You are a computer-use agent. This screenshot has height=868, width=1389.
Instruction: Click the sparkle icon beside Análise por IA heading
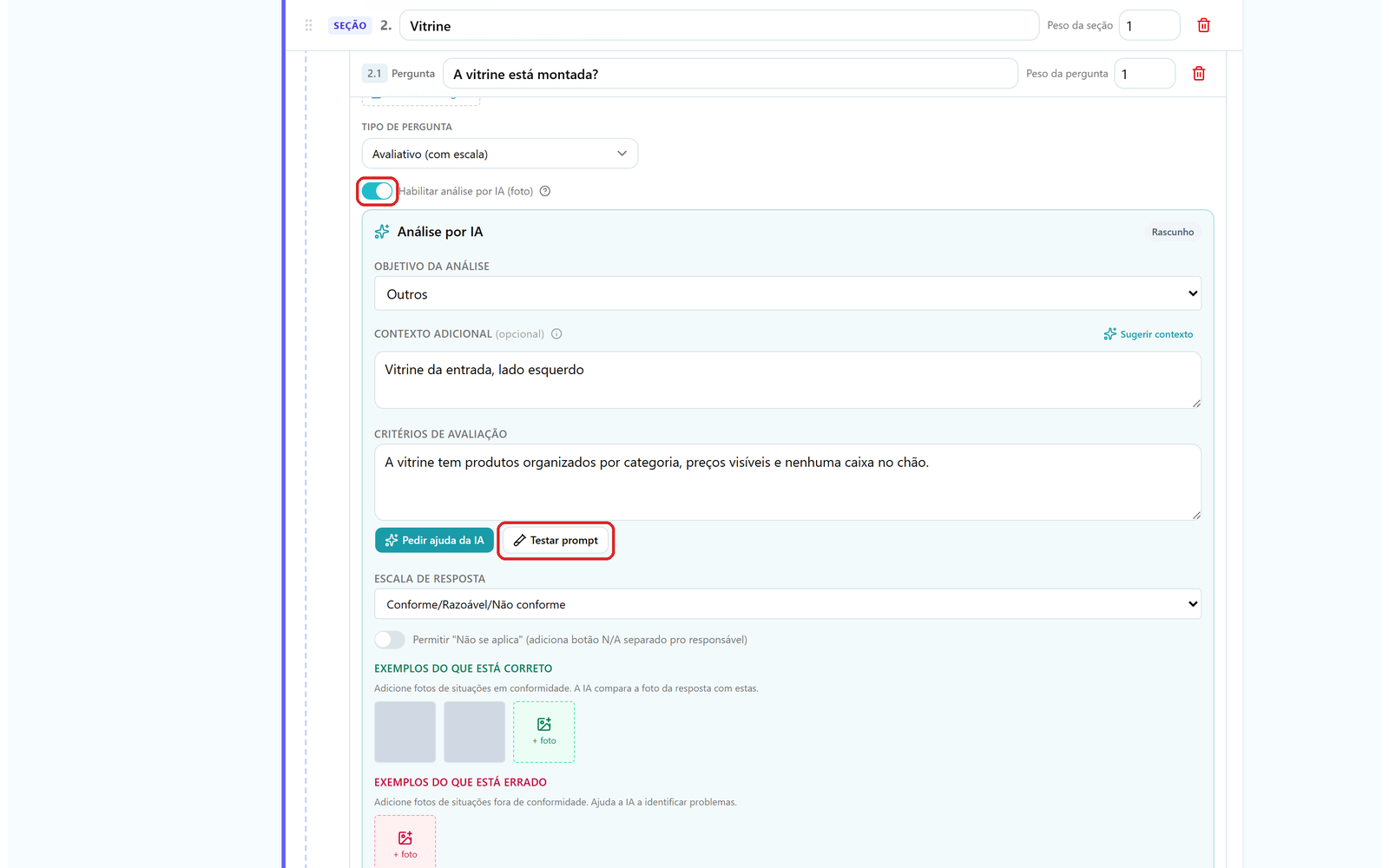(382, 232)
